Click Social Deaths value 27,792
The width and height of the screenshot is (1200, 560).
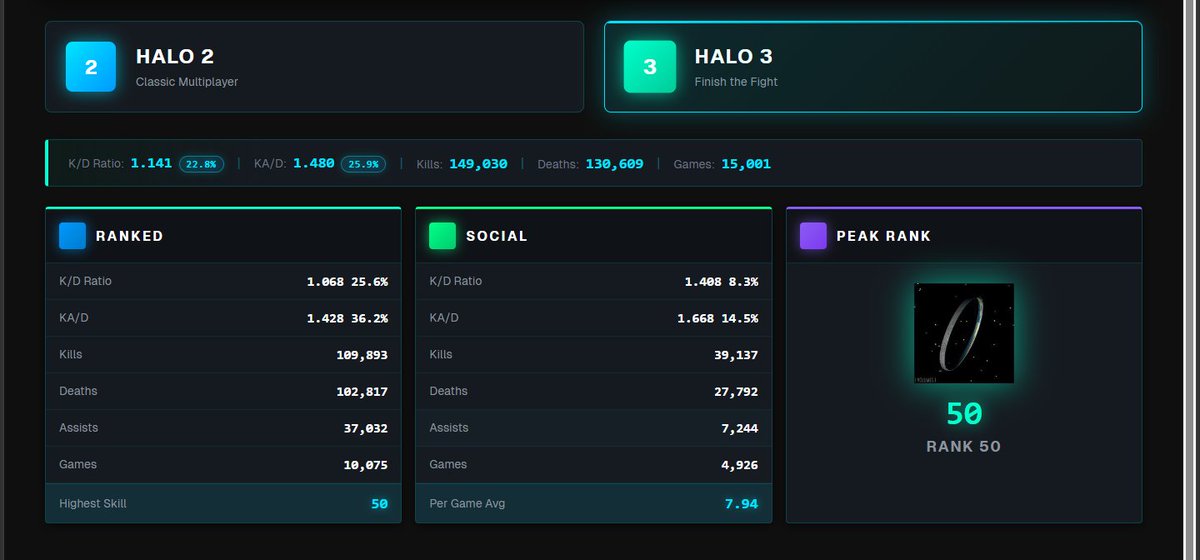736,392
